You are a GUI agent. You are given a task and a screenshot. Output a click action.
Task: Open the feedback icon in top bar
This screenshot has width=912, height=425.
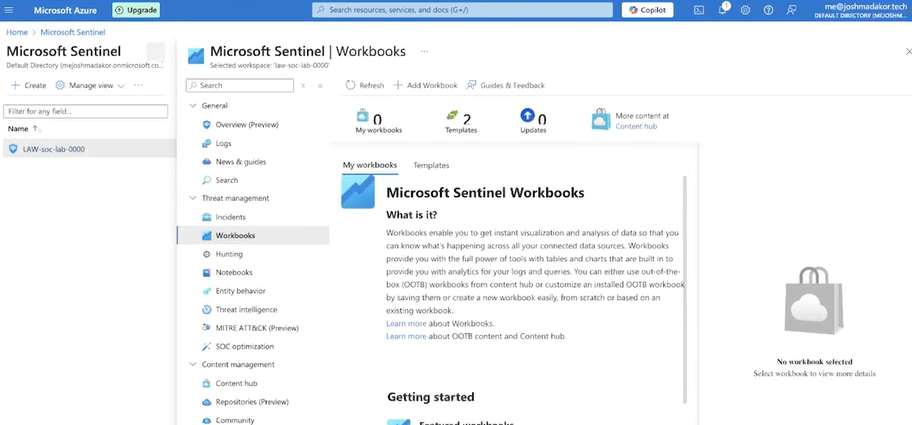coord(791,10)
